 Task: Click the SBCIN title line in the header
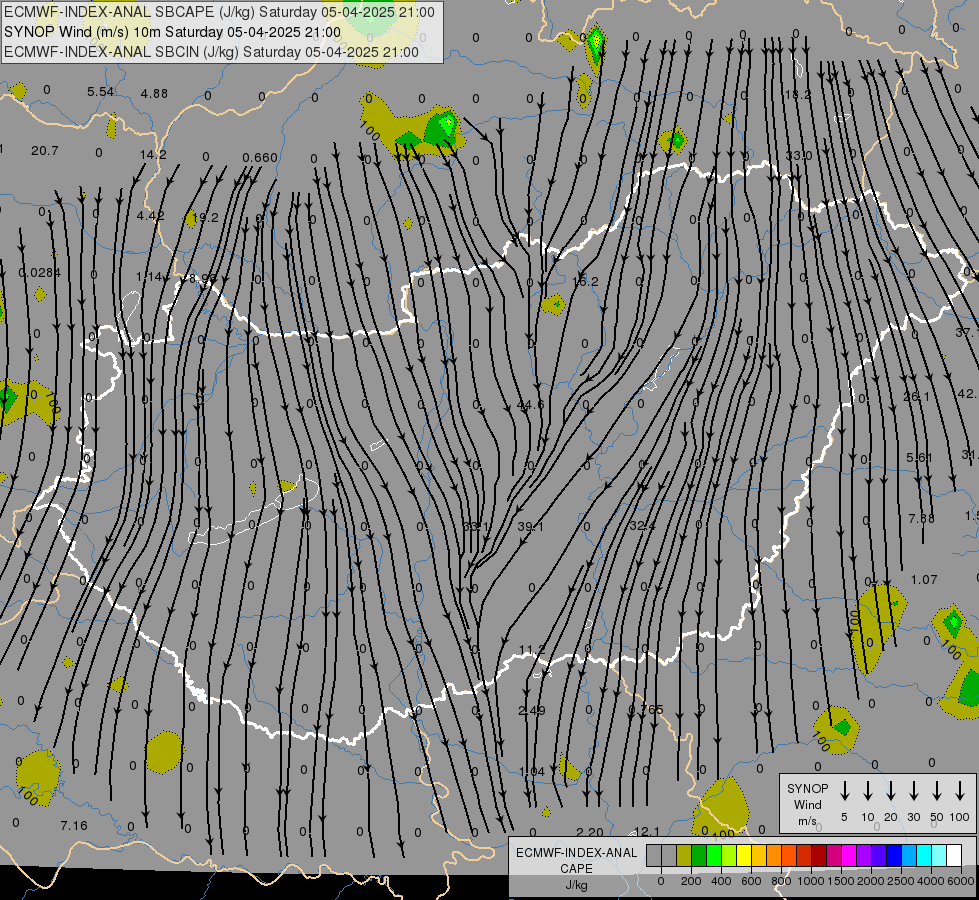pos(211,52)
